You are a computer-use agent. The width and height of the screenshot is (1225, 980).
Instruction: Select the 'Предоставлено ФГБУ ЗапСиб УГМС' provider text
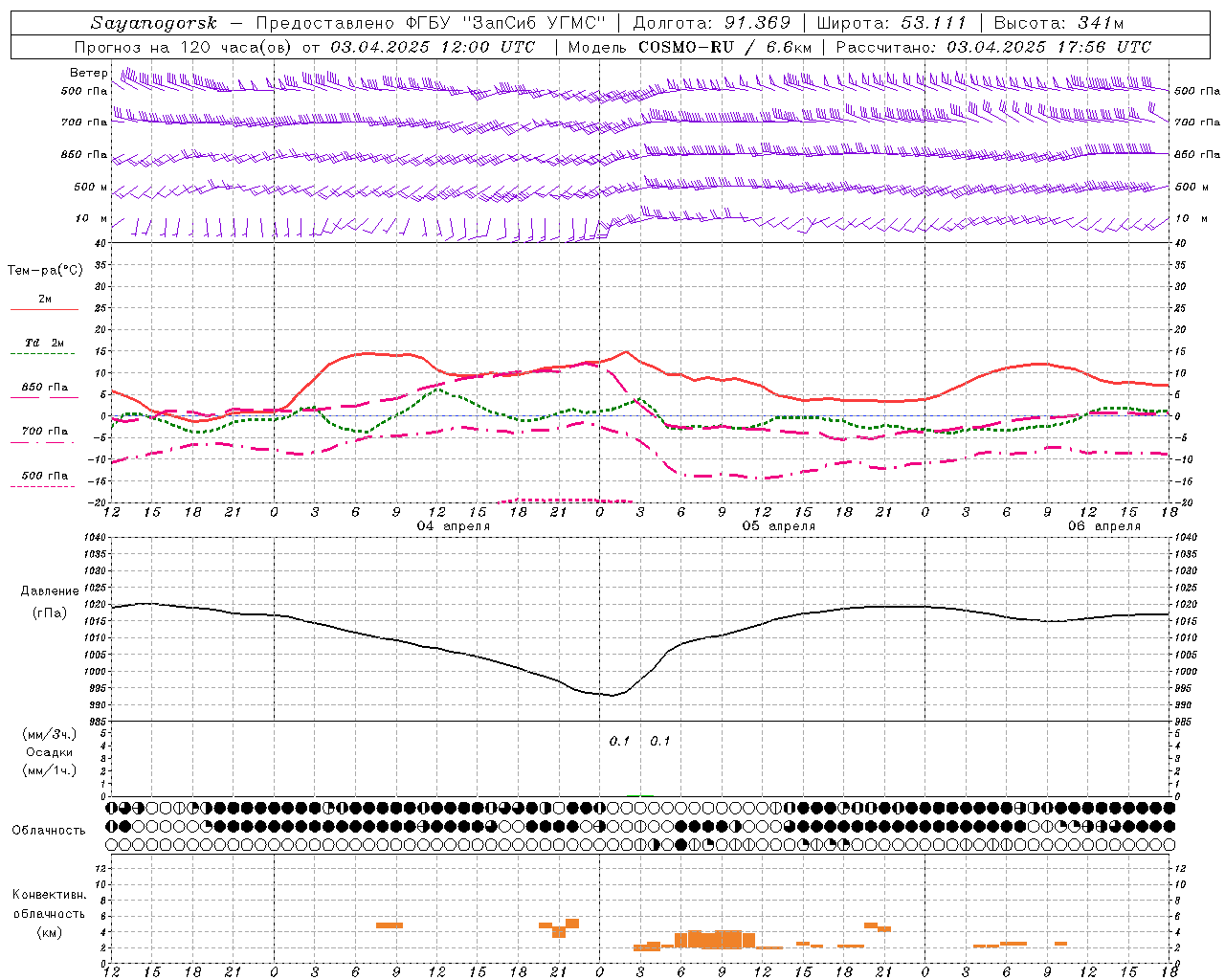[x=431, y=23]
